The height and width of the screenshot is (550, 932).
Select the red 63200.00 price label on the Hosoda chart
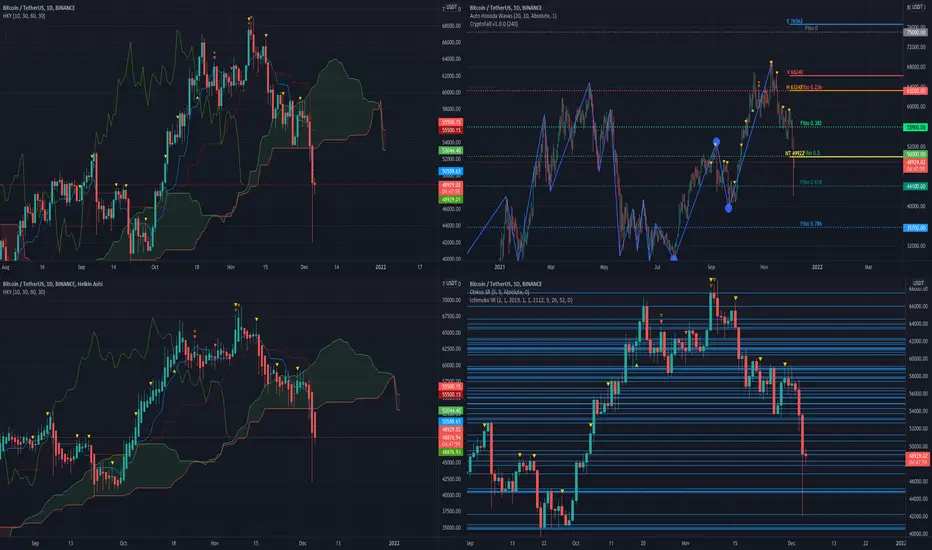[915, 91]
